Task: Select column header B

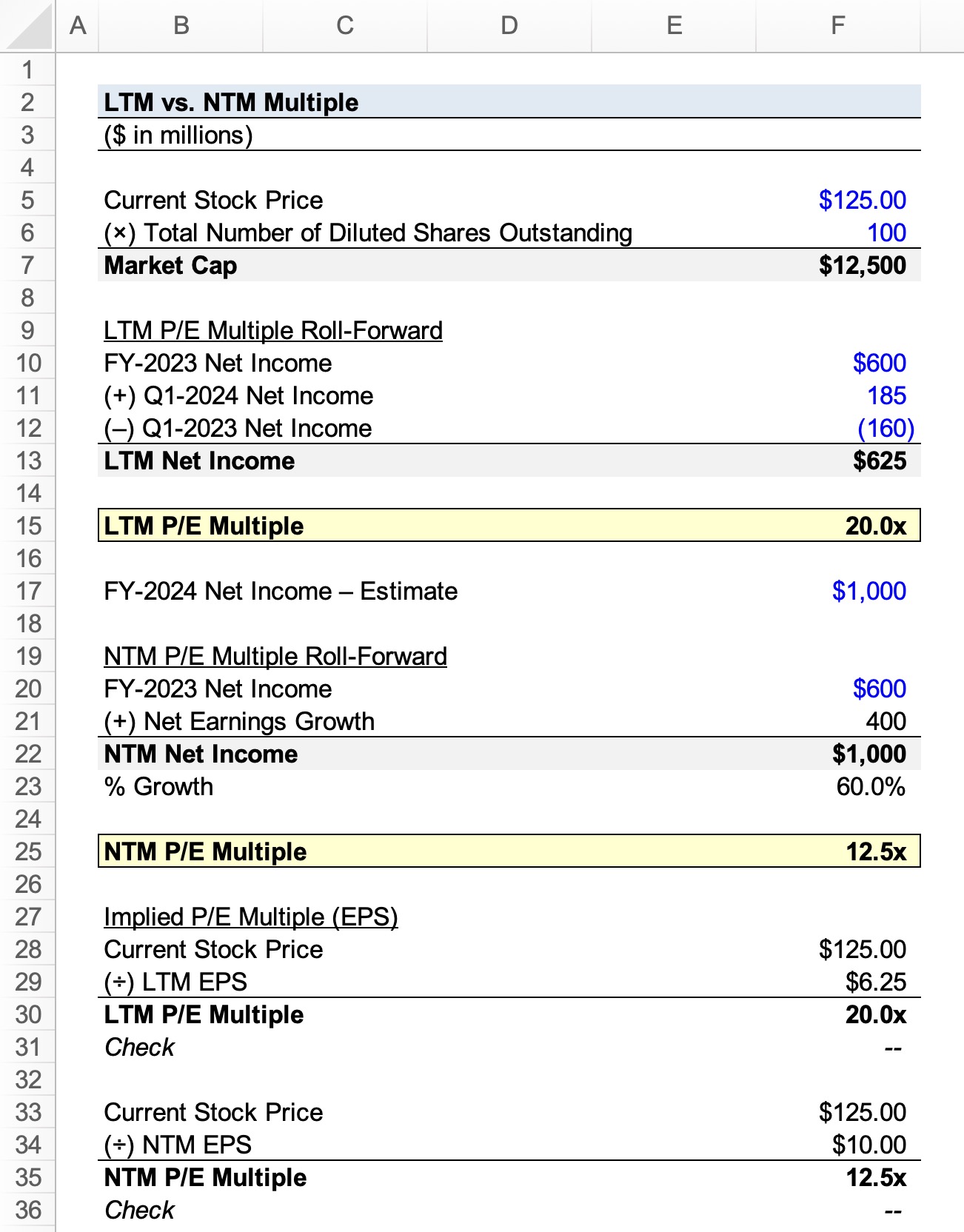Action: pos(181,26)
